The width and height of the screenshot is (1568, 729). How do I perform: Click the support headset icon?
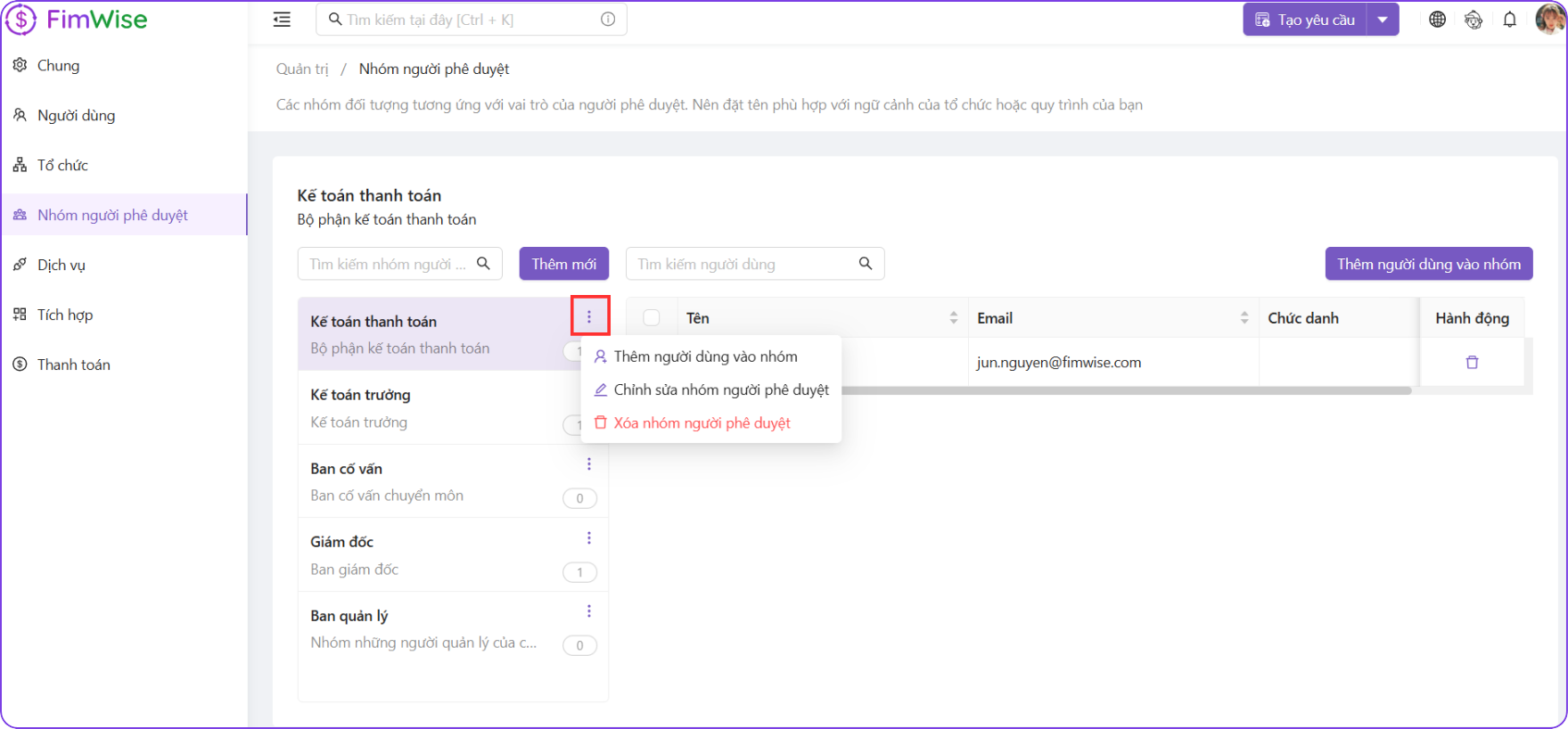pos(1474,20)
